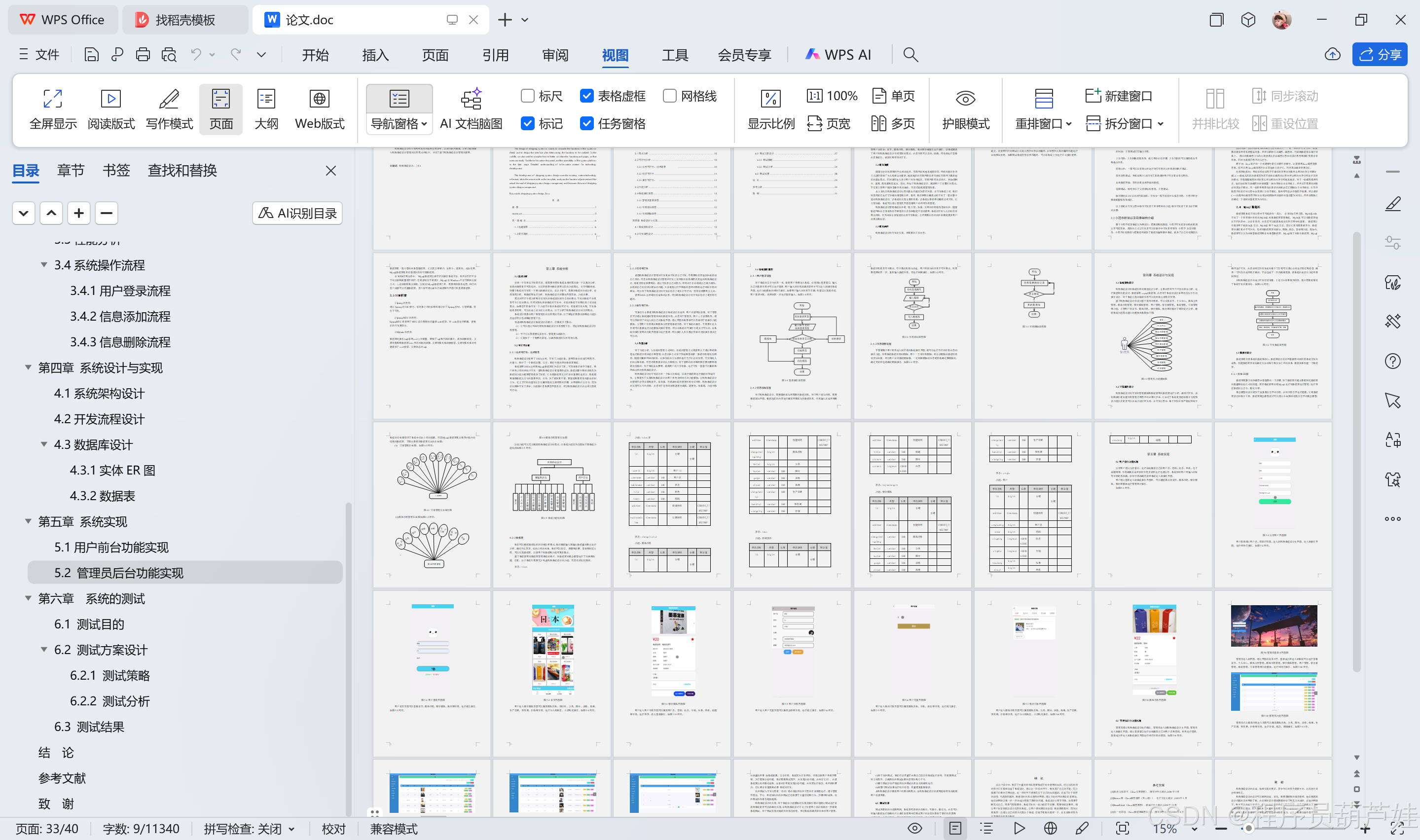
Task: Click the Redo arrow icon
Action: click(x=236, y=54)
